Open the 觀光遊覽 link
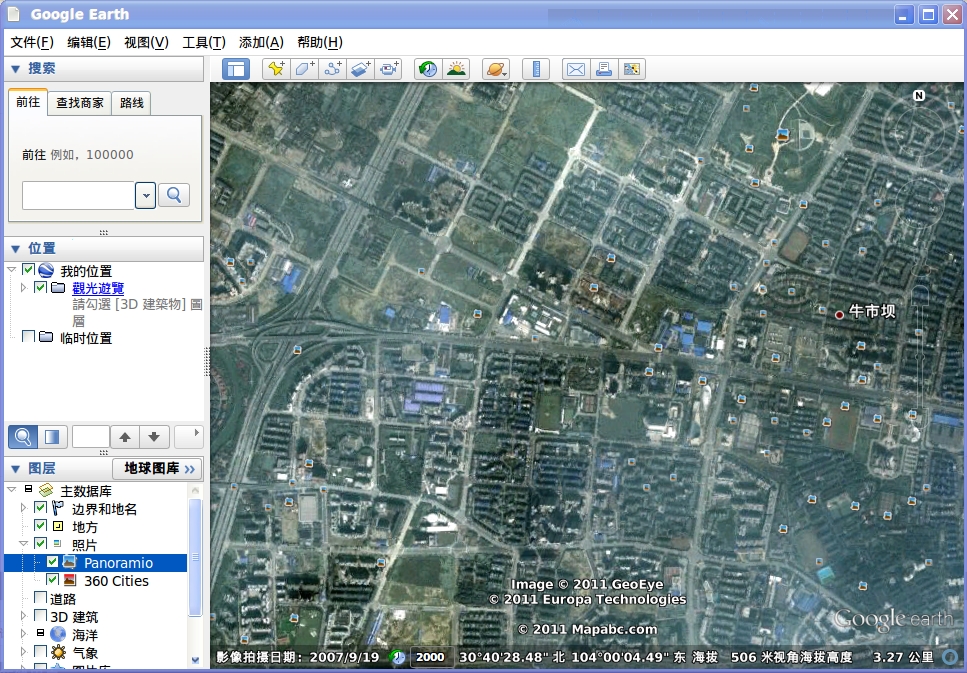967x673 pixels. (x=98, y=288)
